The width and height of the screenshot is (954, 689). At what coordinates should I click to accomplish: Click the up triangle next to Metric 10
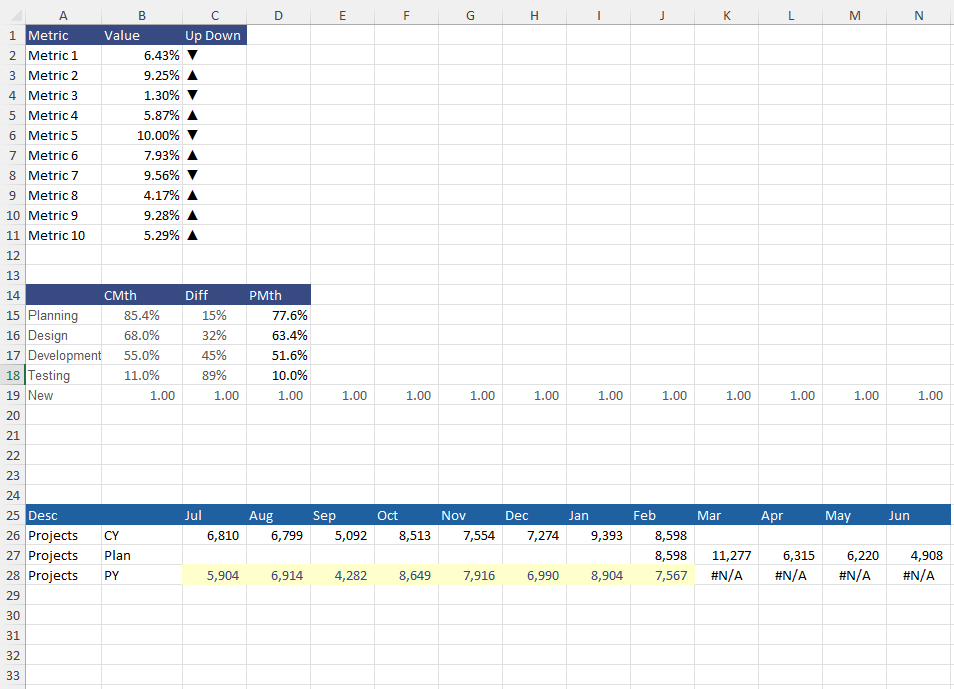coord(191,235)
